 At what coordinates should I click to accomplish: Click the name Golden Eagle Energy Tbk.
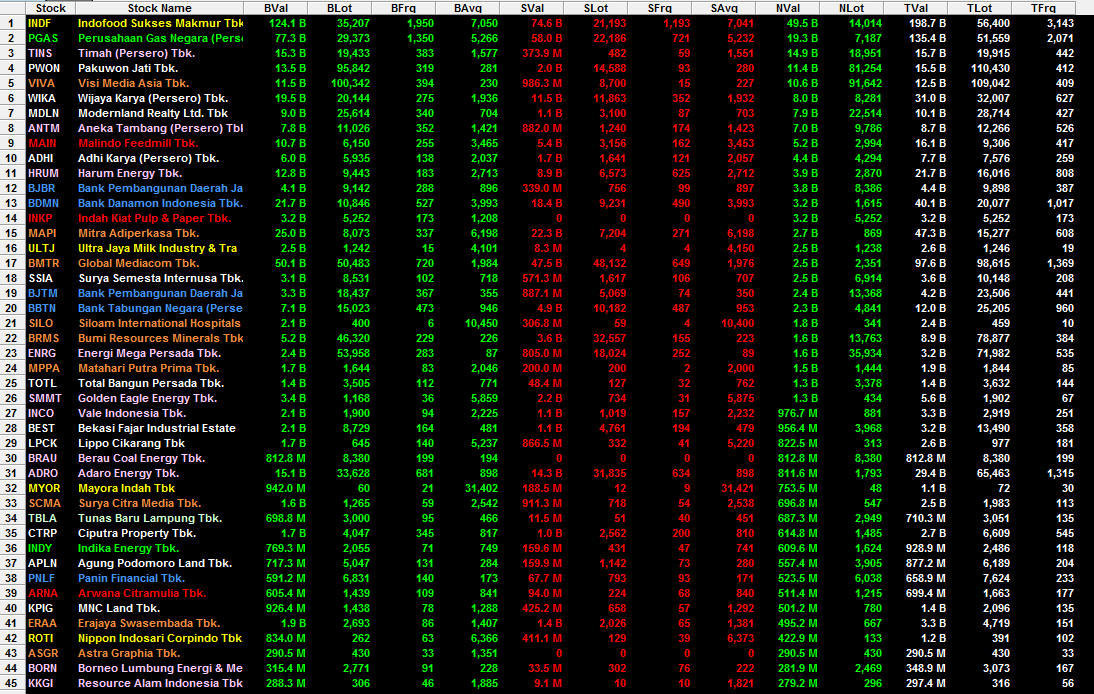tap(147, 398)
